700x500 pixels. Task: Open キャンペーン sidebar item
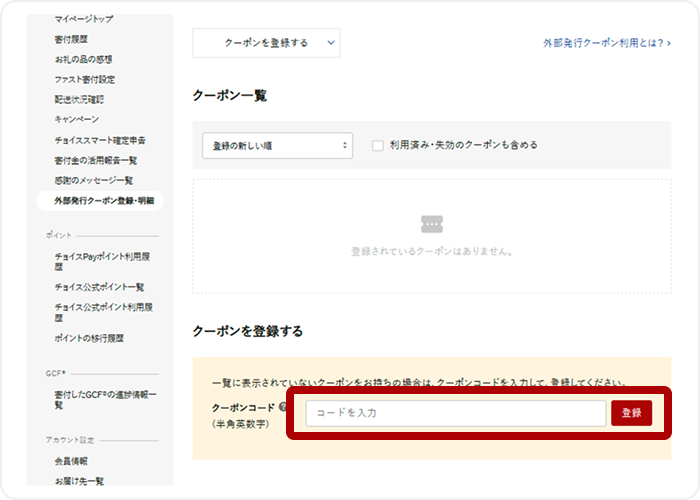click(x=77, y=119)
